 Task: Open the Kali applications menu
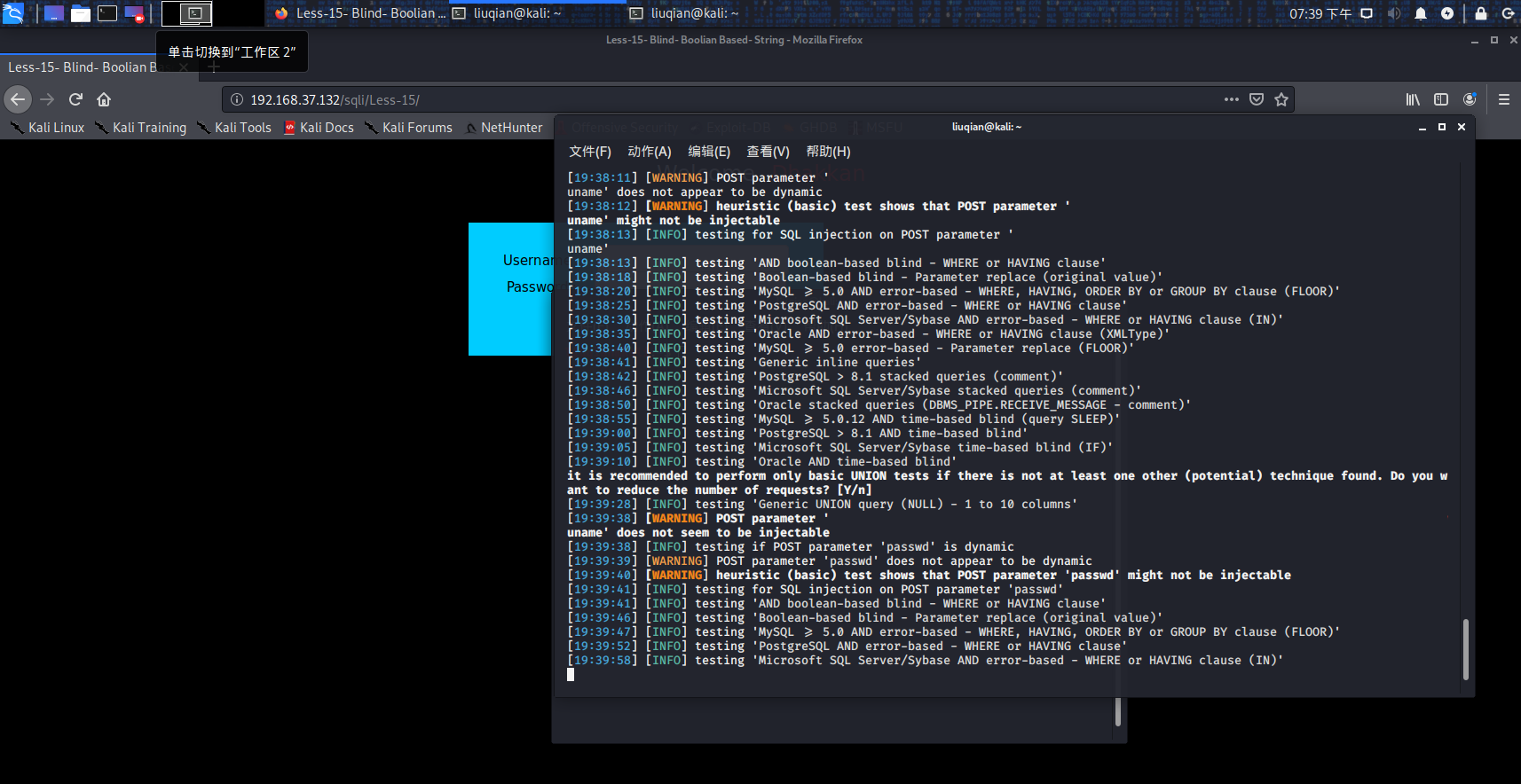click(x=12, y=13)
